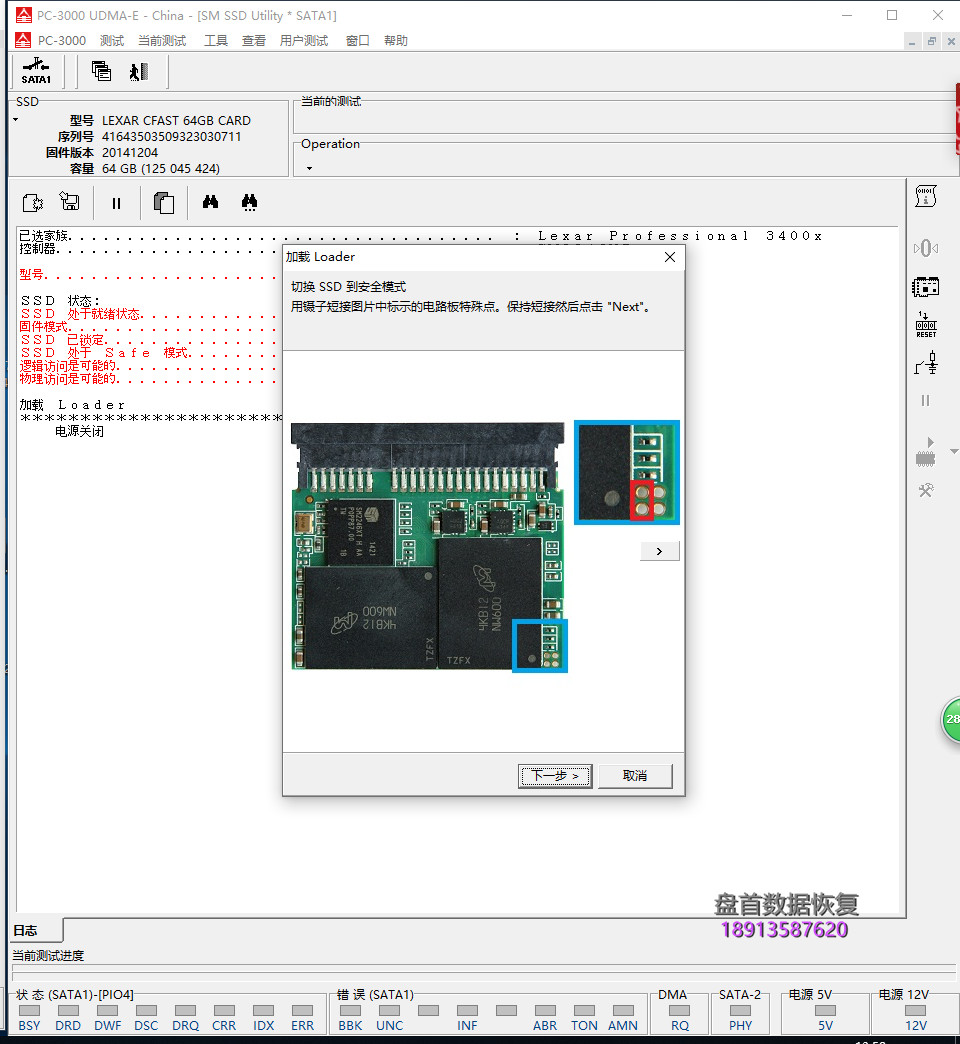Expand dropdown arrow beside play chip icon
The width and height of the screenshot is (960, 1044).
point(954,451)
